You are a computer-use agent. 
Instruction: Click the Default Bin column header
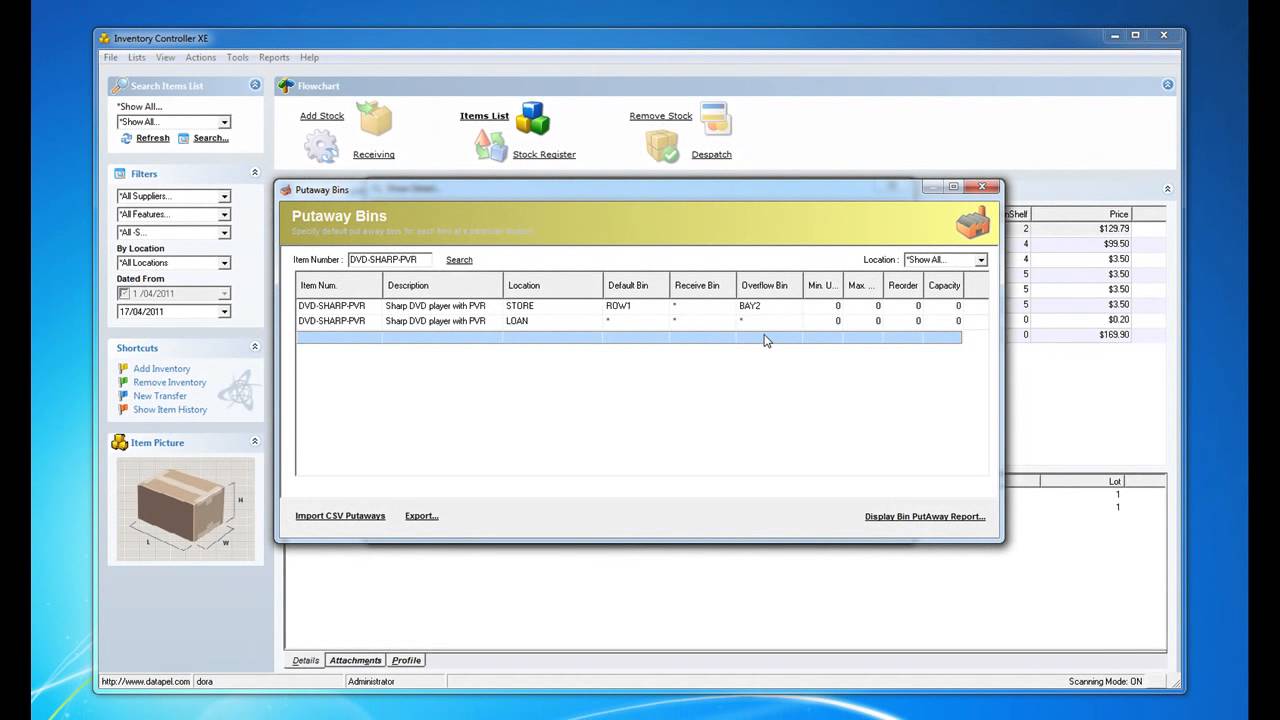click(636, 285)
